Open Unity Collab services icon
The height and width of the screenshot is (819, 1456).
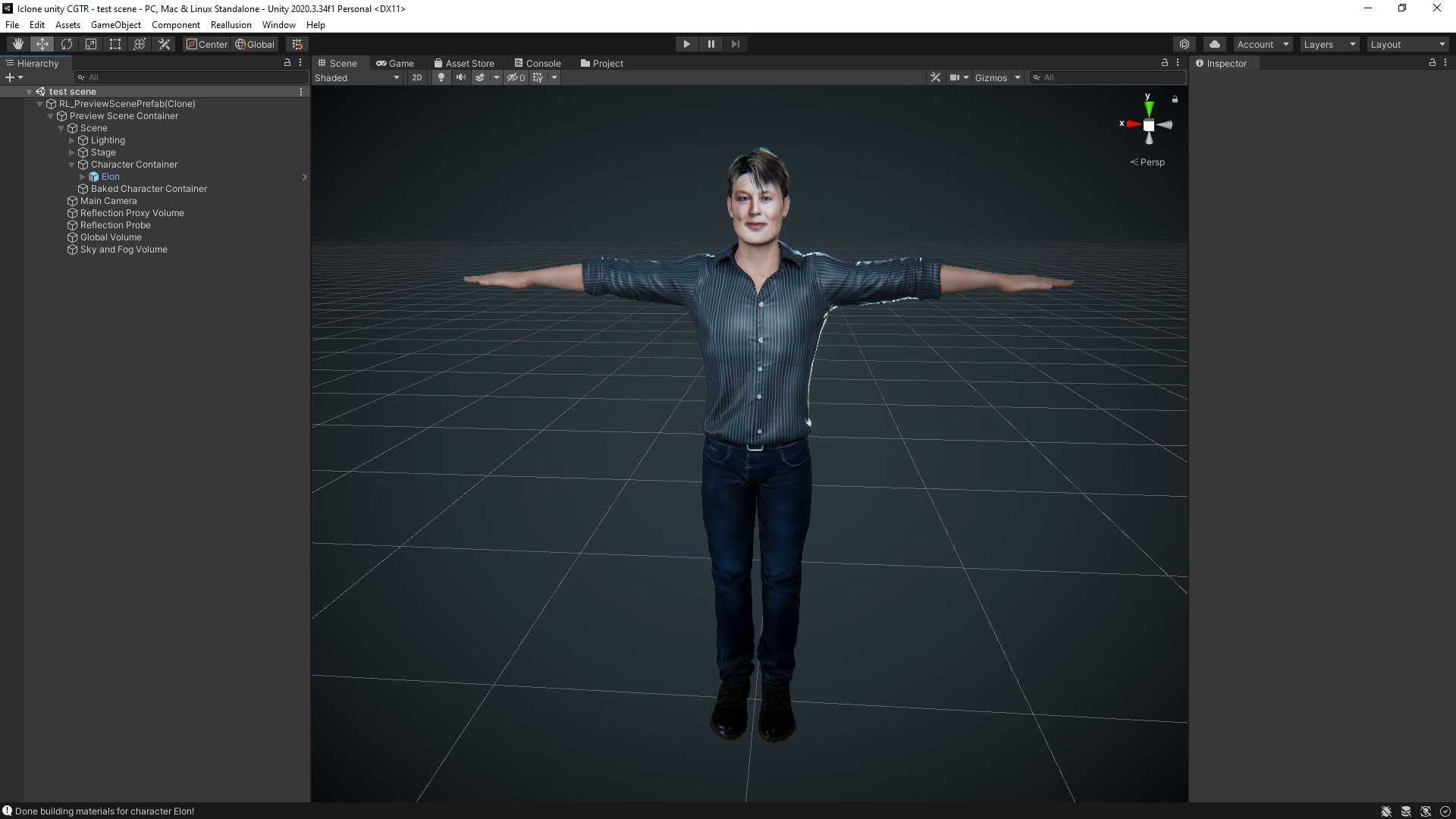(1184, 44)
